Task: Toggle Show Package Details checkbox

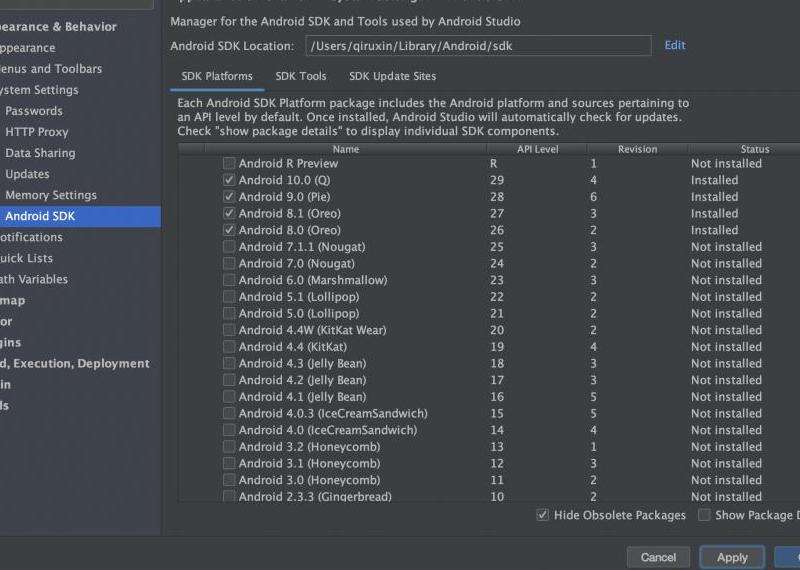Action: (x=704, y=515)
